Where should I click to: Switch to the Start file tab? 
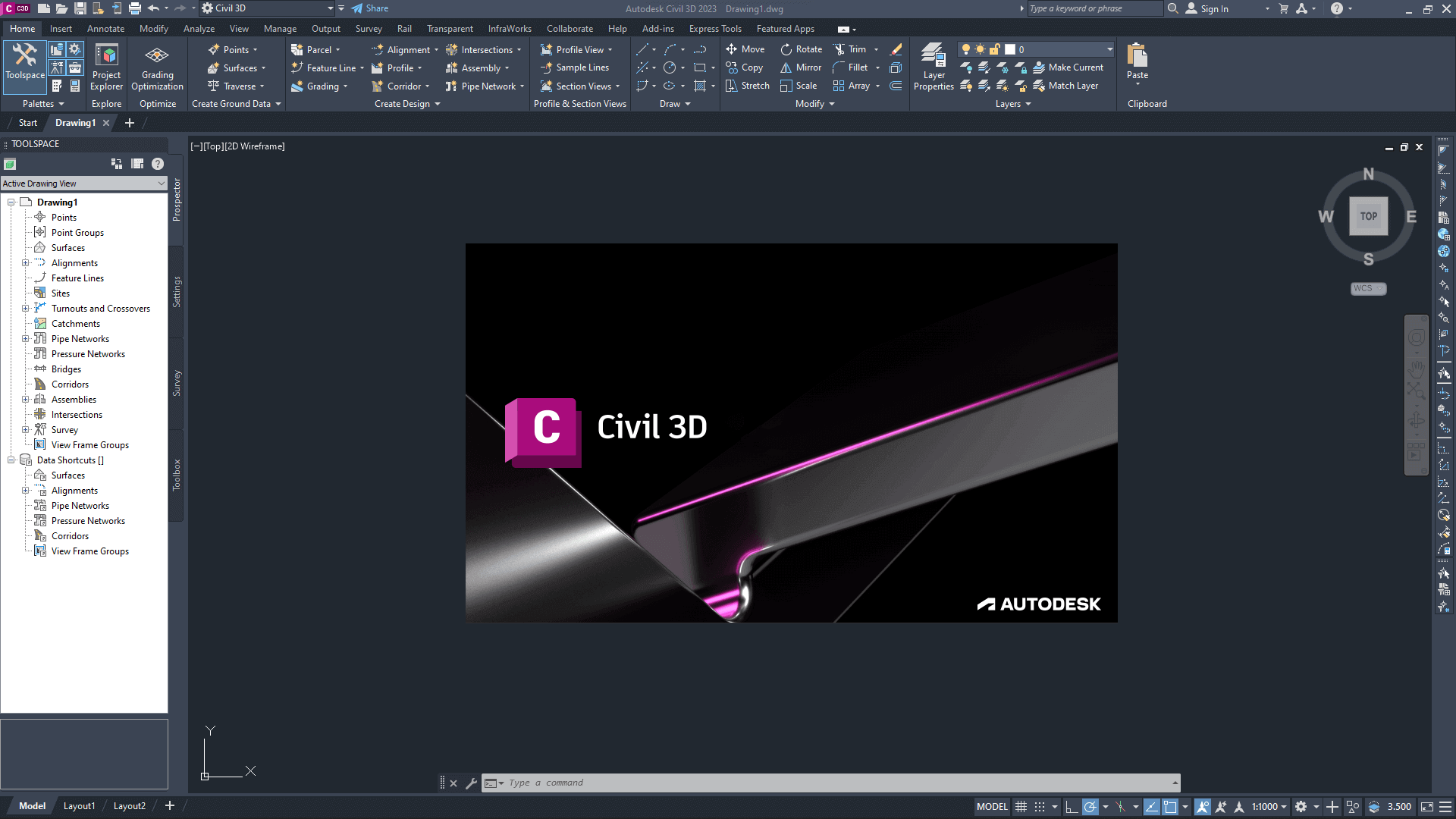27,123
